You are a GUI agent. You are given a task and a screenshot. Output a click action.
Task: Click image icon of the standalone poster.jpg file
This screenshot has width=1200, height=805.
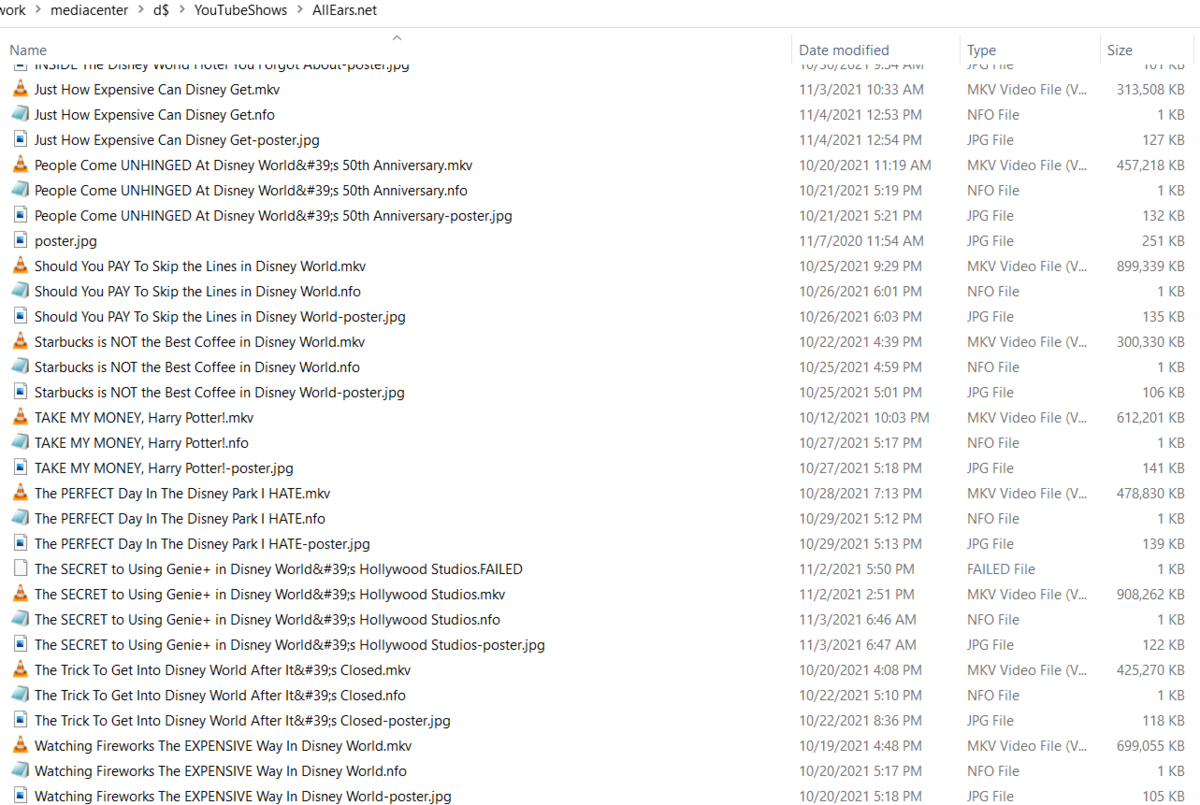tap(20, 241)
